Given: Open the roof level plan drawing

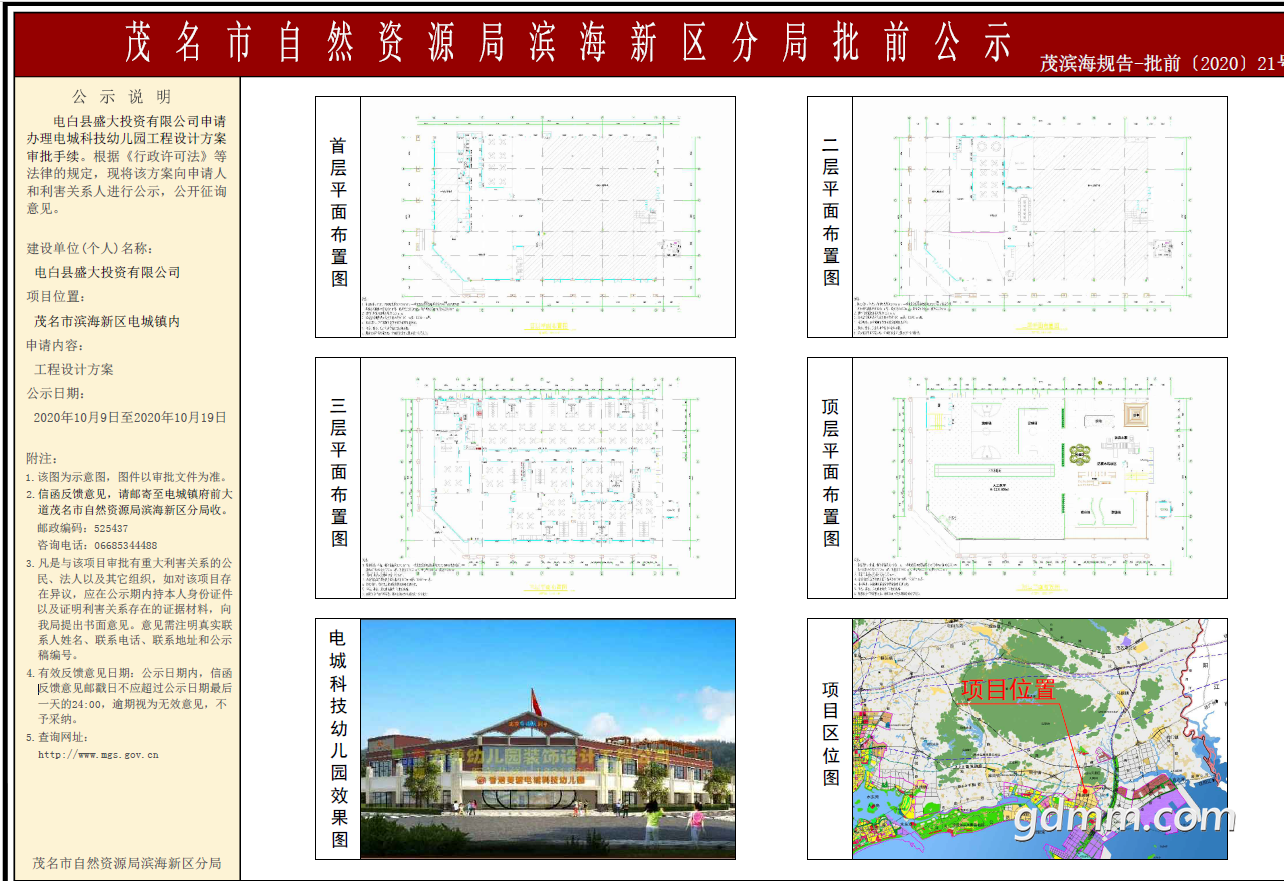Looking at the screenshot, I should coord(1039,477).
